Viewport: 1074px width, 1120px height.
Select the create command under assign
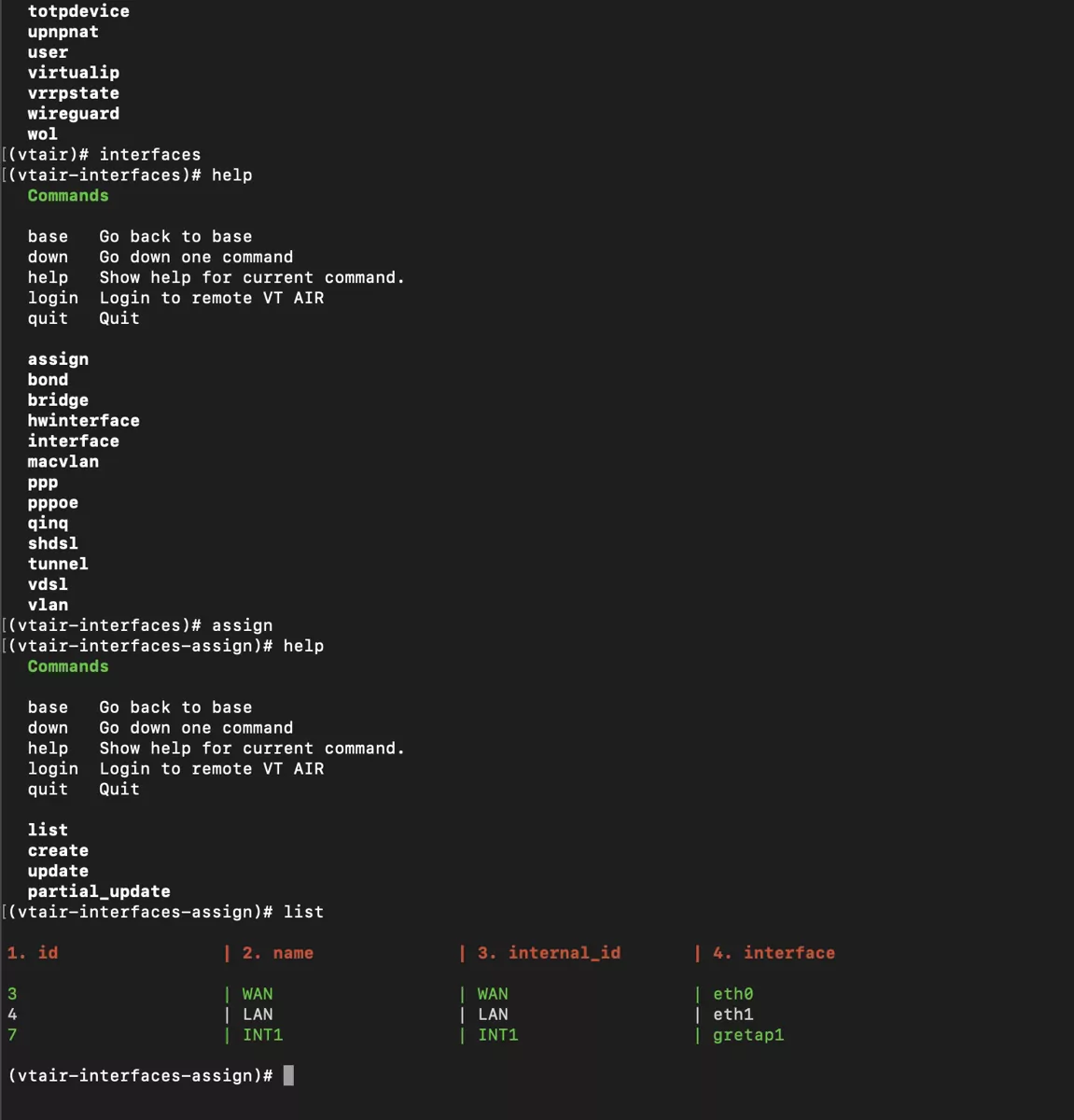[58, 849]
